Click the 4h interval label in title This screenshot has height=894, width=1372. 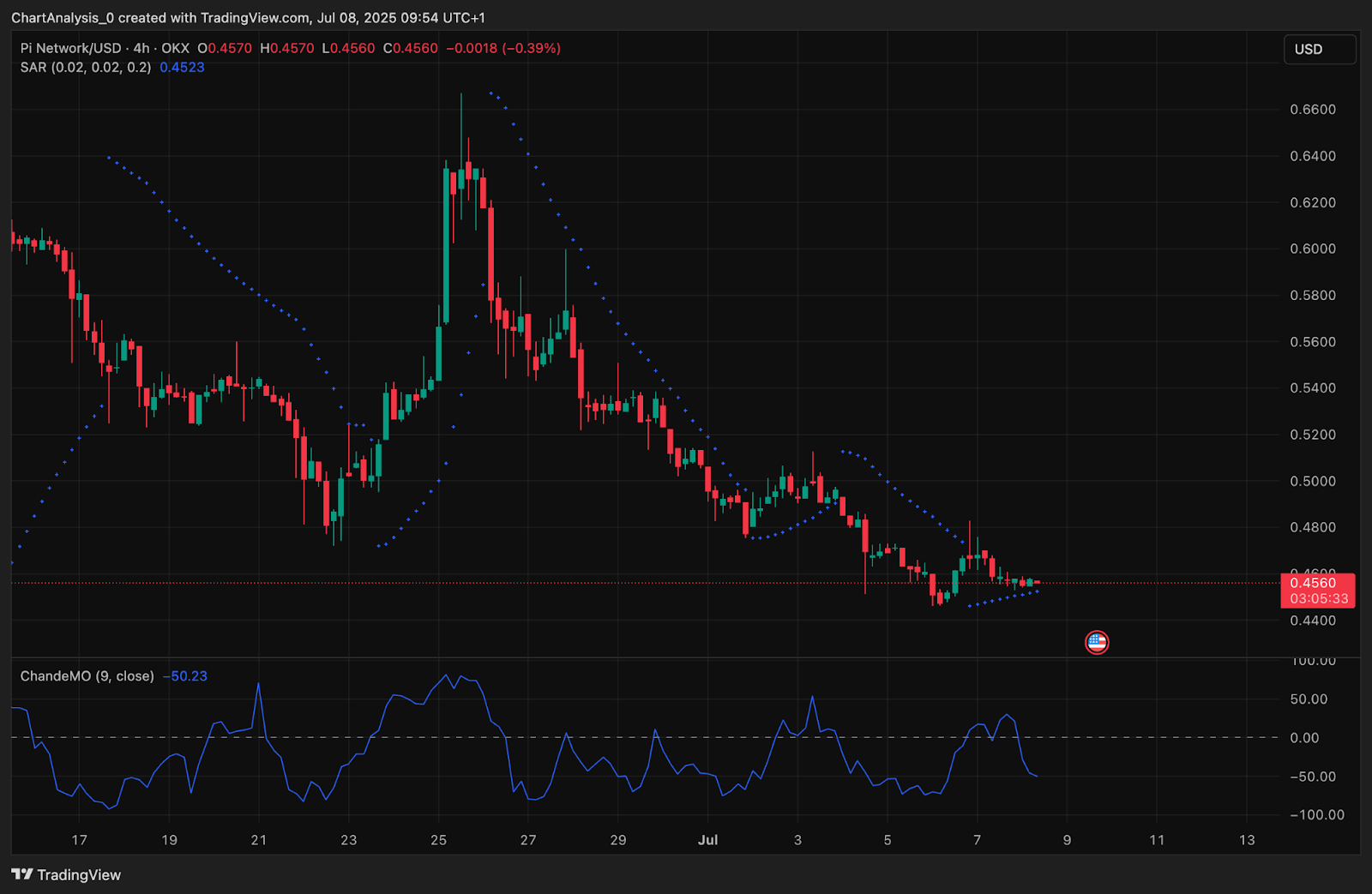(141, 48)
